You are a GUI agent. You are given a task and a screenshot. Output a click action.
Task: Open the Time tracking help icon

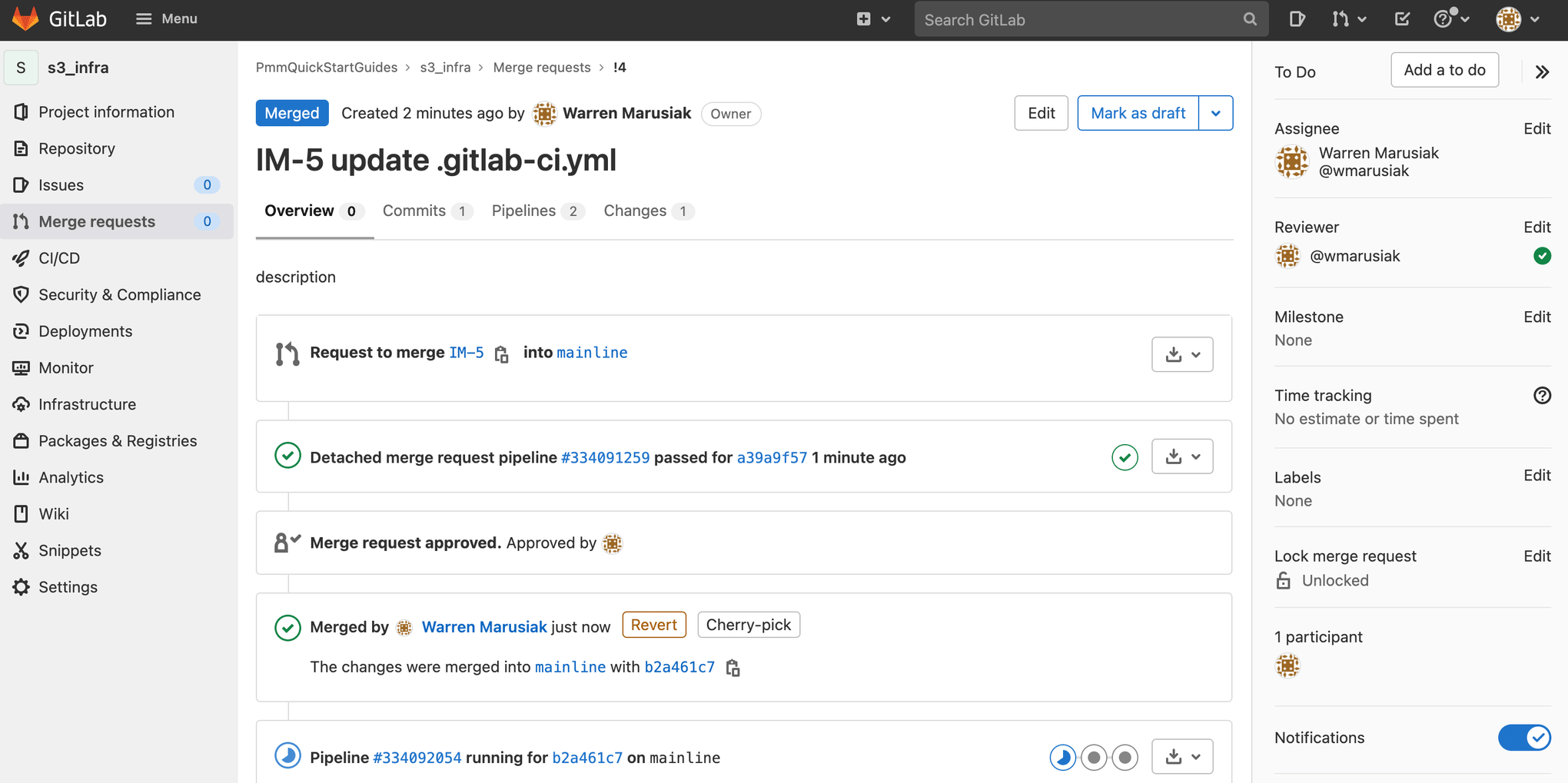(1543, 395)
